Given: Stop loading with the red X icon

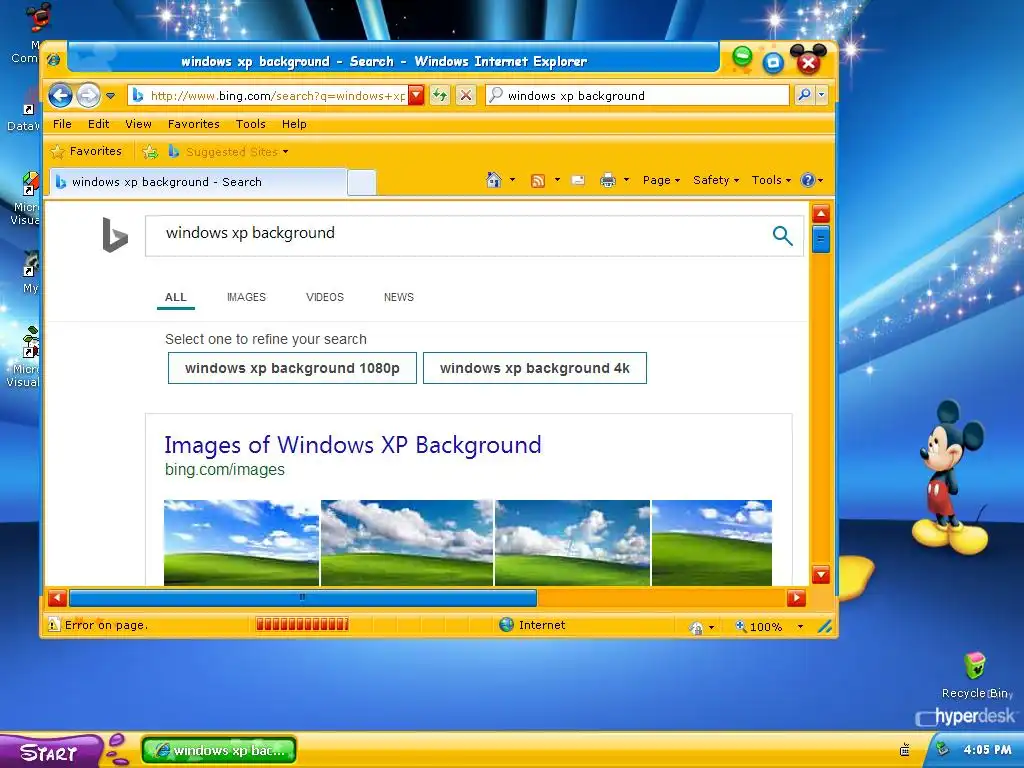Looking at the screenshot, I should tap(466, 95).
